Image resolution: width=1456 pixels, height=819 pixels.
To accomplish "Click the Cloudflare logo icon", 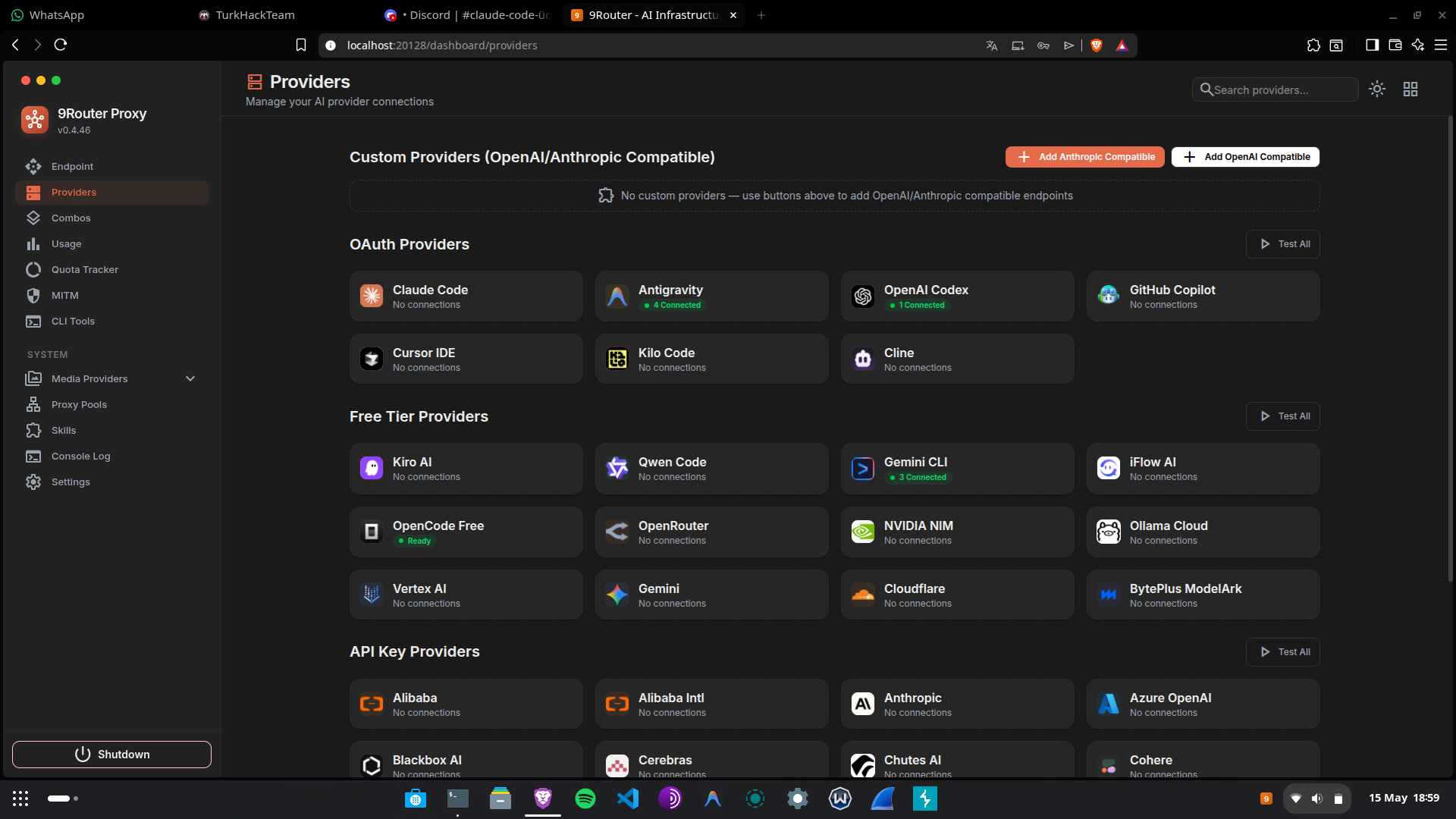I will click(863, 595).
